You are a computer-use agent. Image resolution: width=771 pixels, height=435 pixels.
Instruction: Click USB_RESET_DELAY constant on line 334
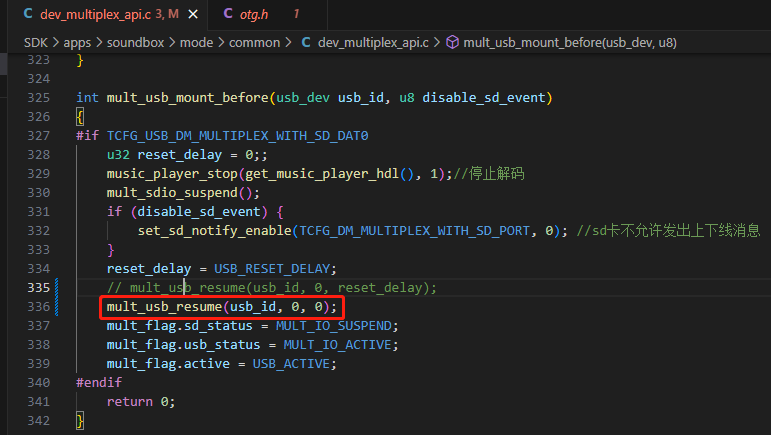(x=272, y=269)
